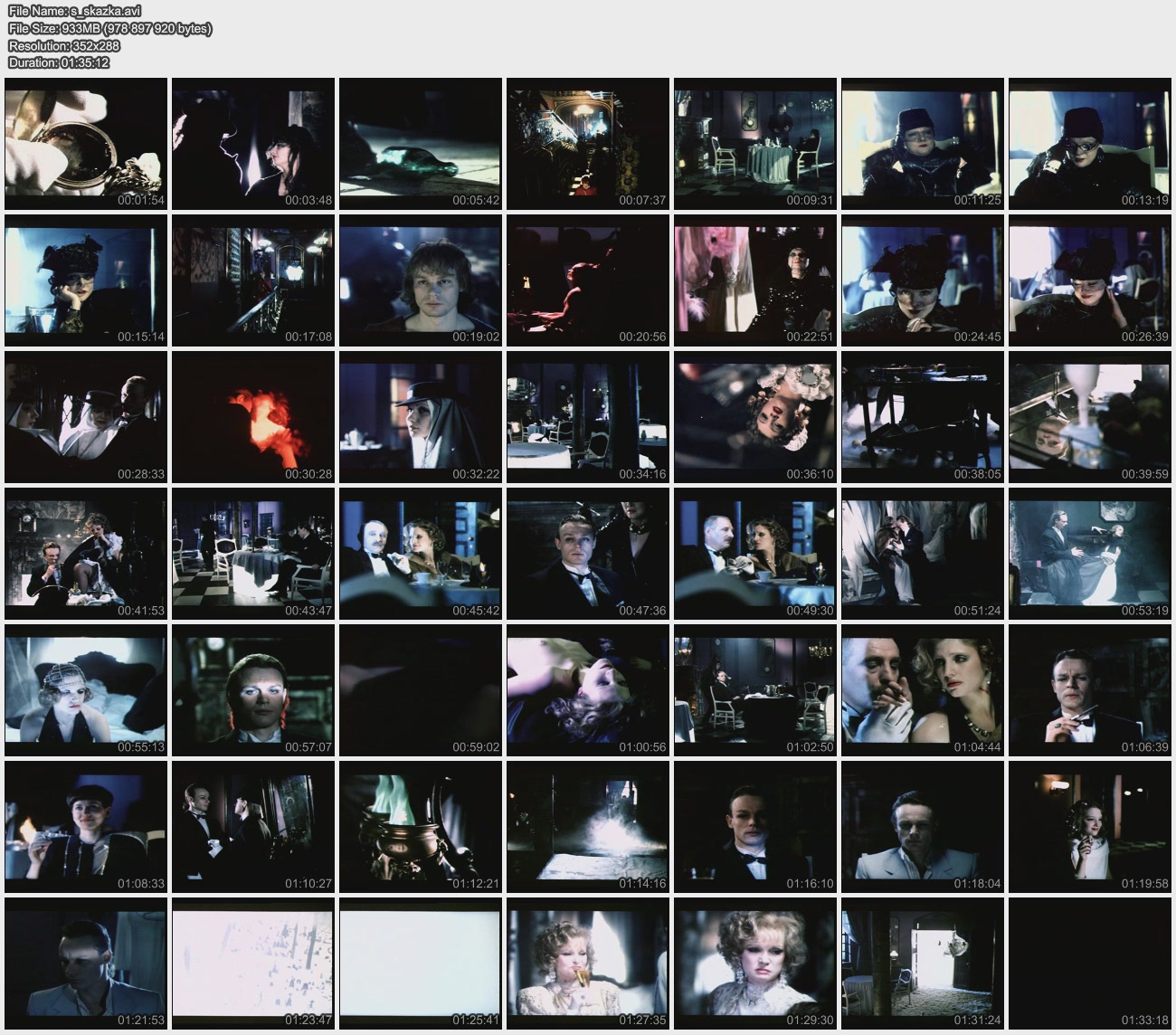Click the black final frame at 01:33:18
This screenshot has width=1176, height=1035.
[x=1090, y=964]
